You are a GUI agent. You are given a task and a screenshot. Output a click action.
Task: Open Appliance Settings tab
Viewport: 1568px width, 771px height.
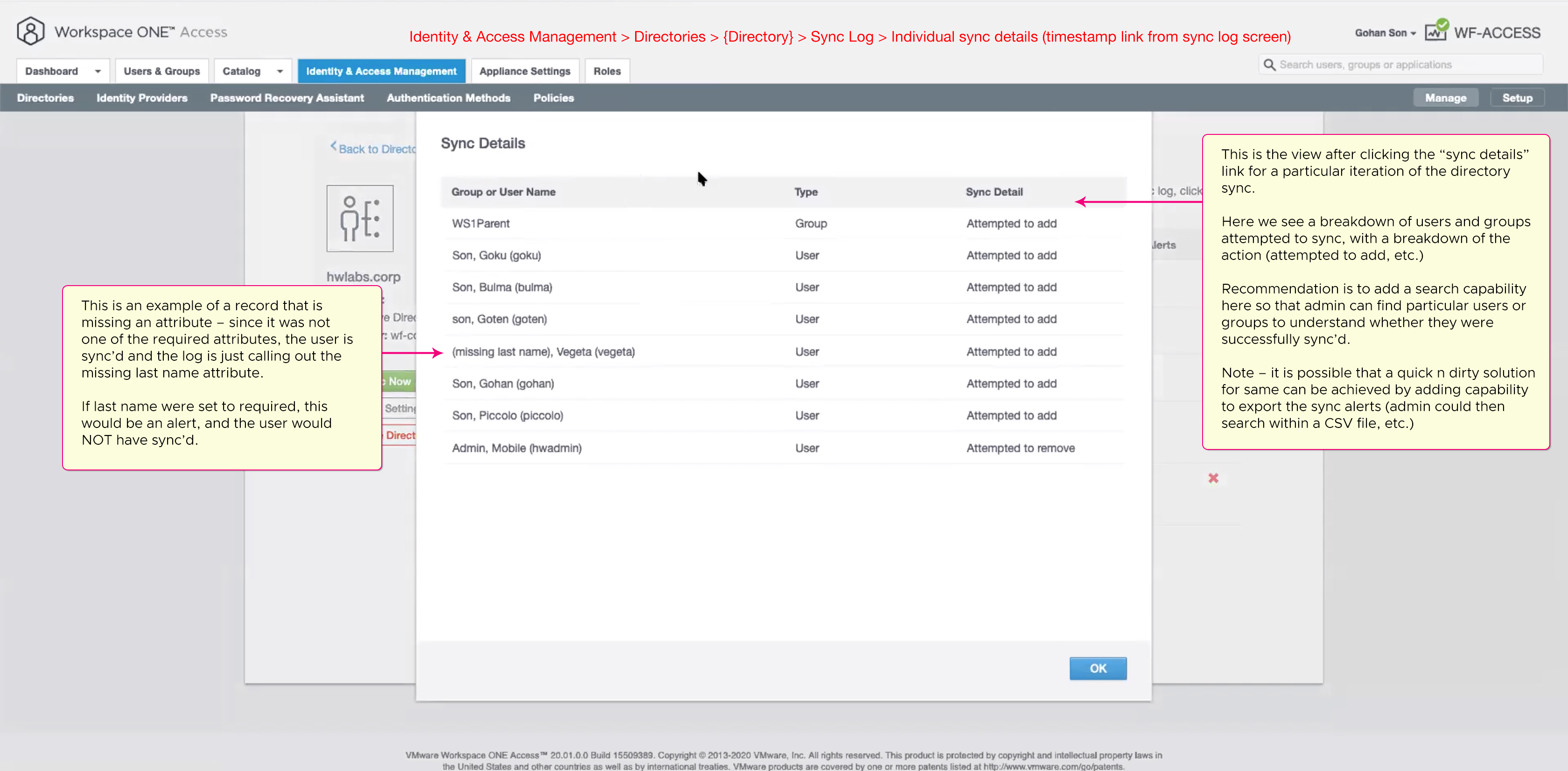(525, 71)
